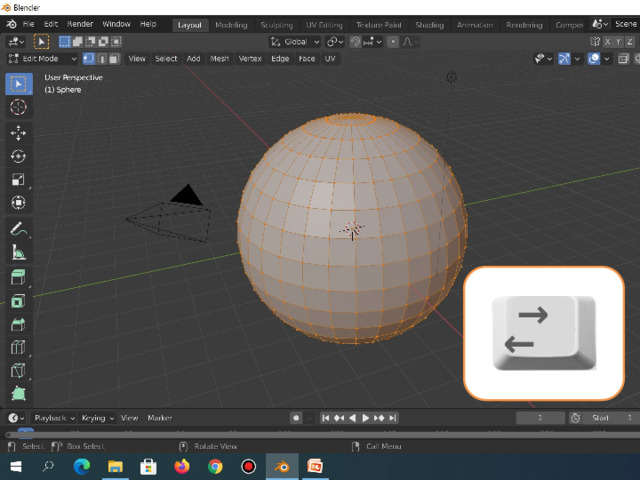
Task: Toggle Y axis mirror
Action: (619, 42)
